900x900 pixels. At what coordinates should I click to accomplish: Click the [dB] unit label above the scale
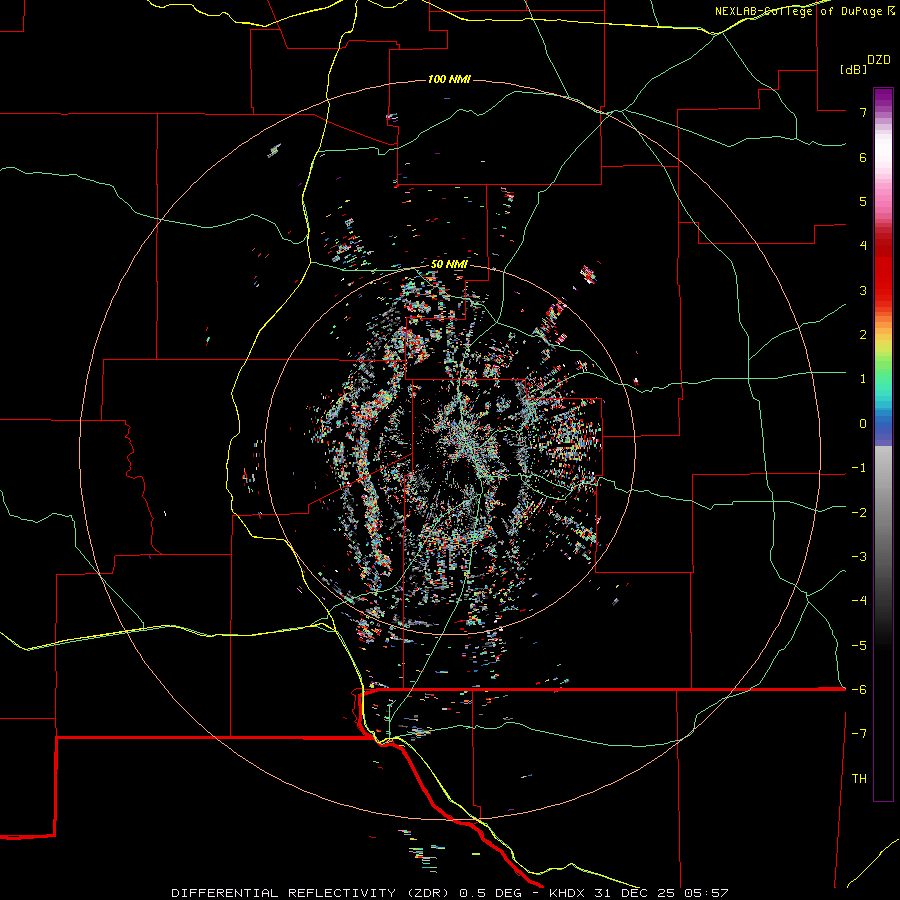(854, 69)
